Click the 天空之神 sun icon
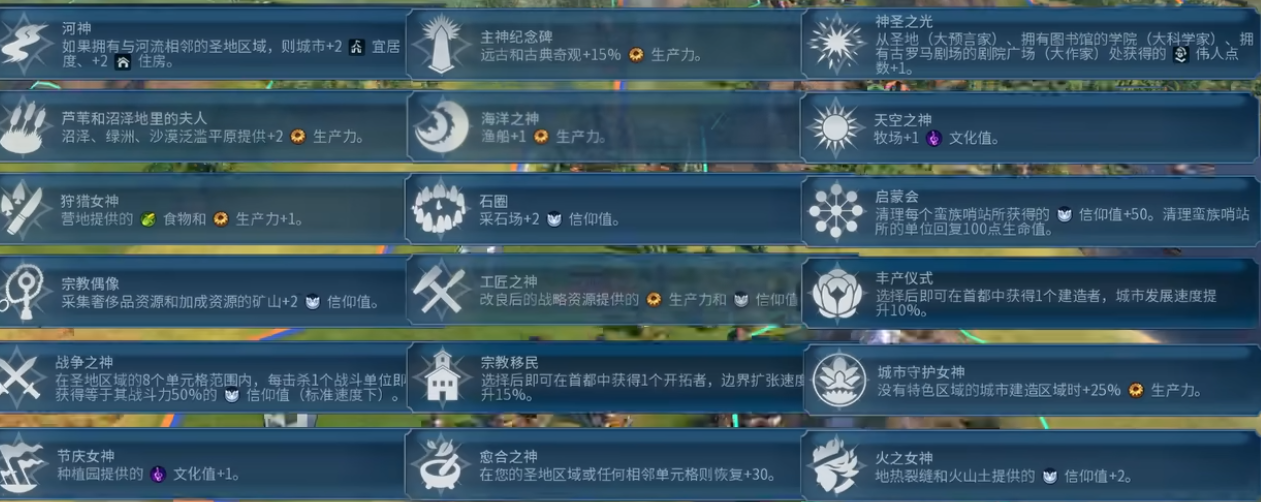This screenshot has width=1261, height=502. coord(836,128)
